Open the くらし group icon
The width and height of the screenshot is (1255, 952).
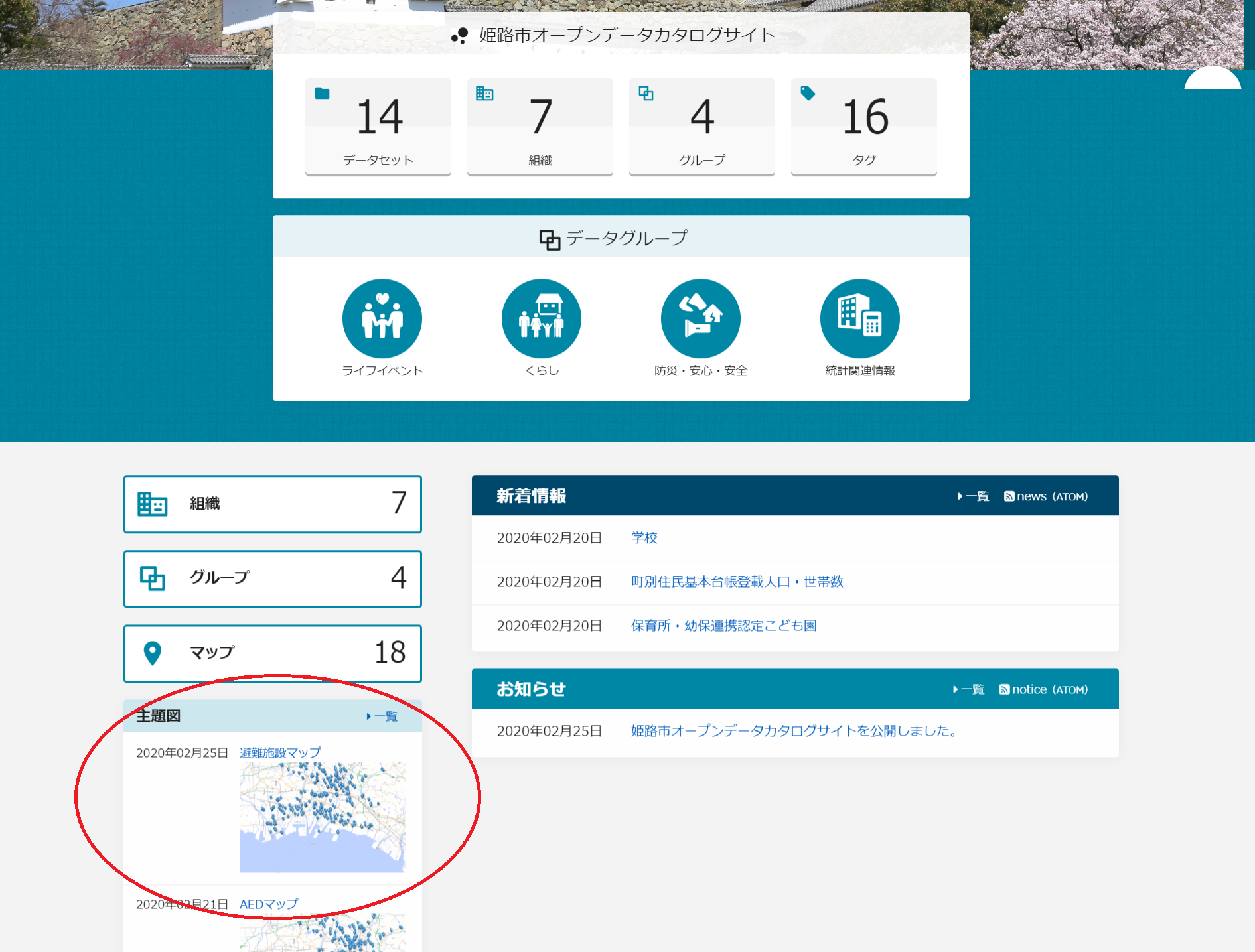click(541, 318)
